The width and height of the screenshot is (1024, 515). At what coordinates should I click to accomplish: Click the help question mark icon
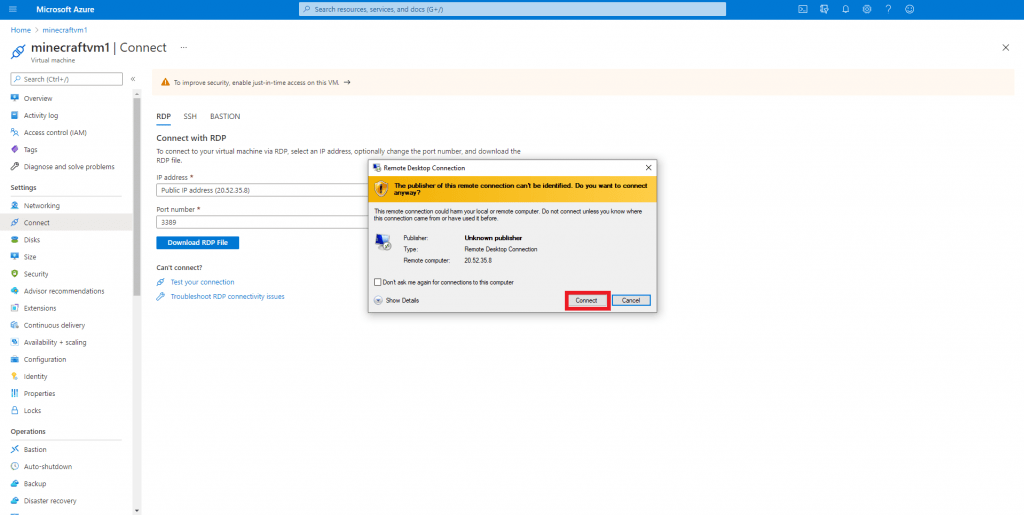(x=888, y=9)
